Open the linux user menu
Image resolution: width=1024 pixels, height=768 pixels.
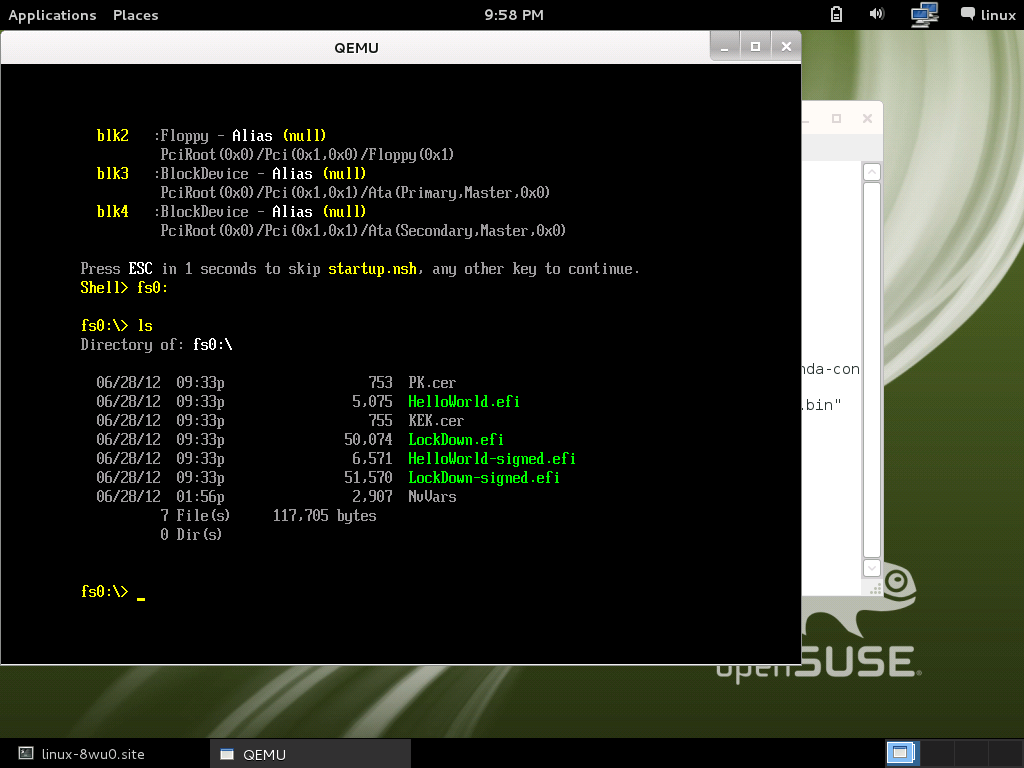(997, 15)
